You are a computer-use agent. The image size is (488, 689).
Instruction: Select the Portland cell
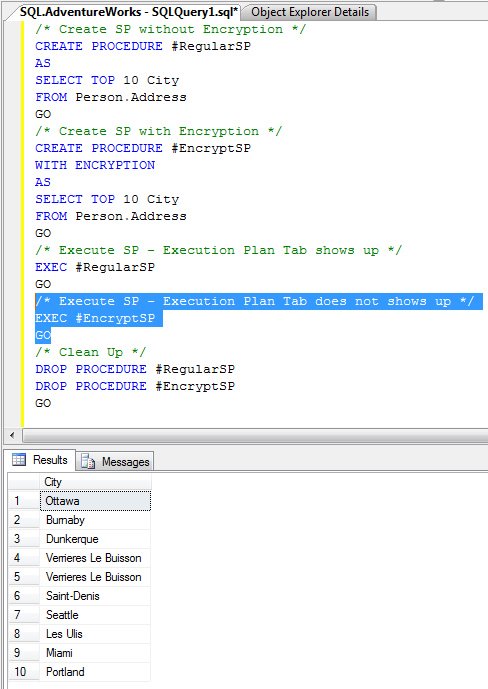pyautogui.click(x=95, y=671)
